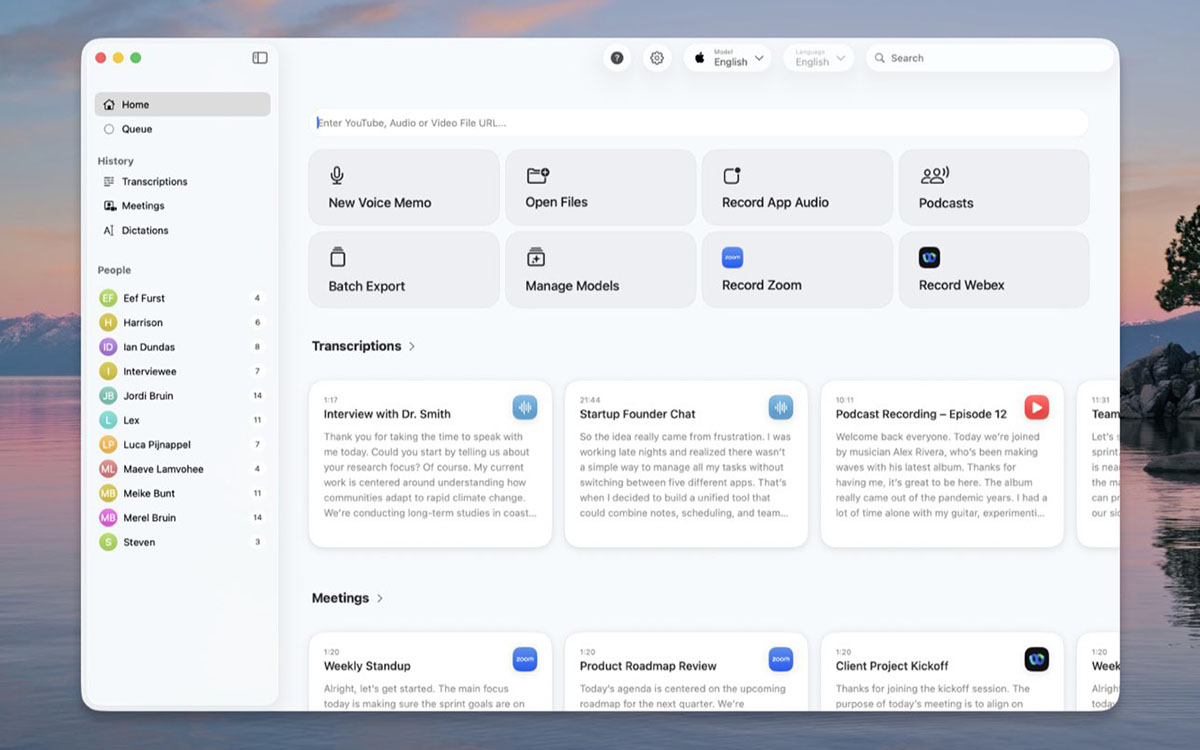
Task: Expand the Transcriptions section chevron
Action: pyautogui.click(x=412, y=346)
